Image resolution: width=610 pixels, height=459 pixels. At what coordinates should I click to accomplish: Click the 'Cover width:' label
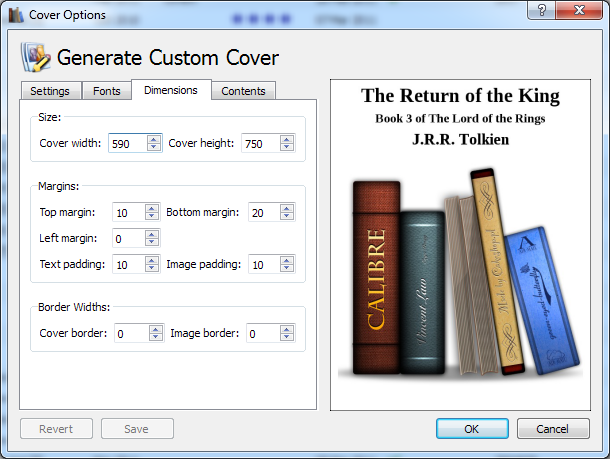click(70, 143)
